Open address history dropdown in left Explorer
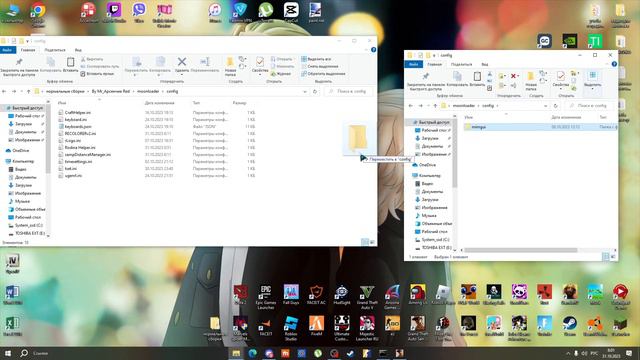 click(305, 91)
